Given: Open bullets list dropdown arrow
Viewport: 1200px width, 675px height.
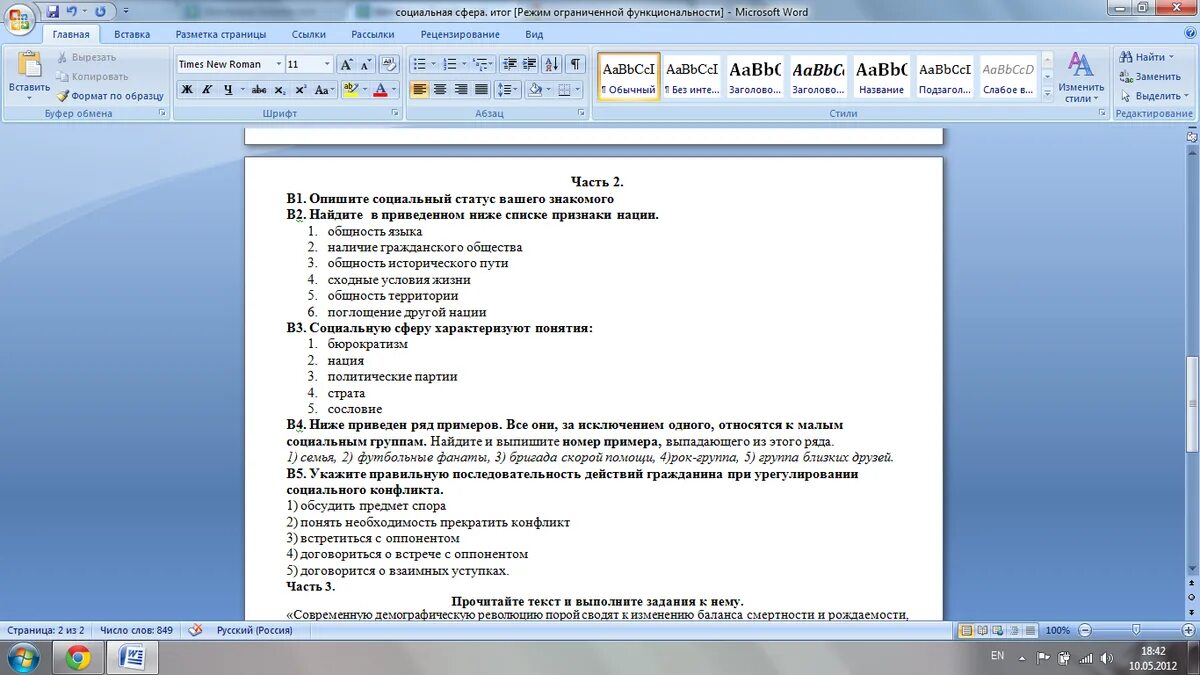Looking at the screenshot, I should pyautogui.click(x=434, y=64).
